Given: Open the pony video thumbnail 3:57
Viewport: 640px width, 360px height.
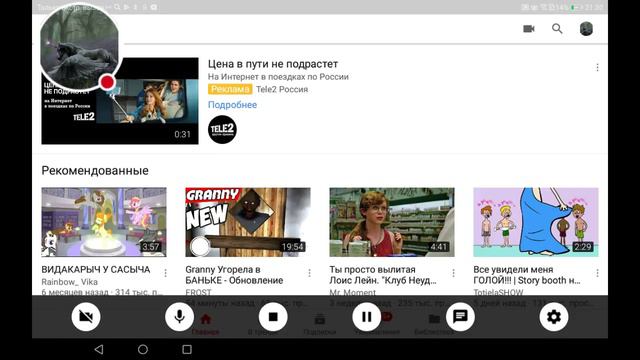Looking at the screenshot, I should 104,222.
